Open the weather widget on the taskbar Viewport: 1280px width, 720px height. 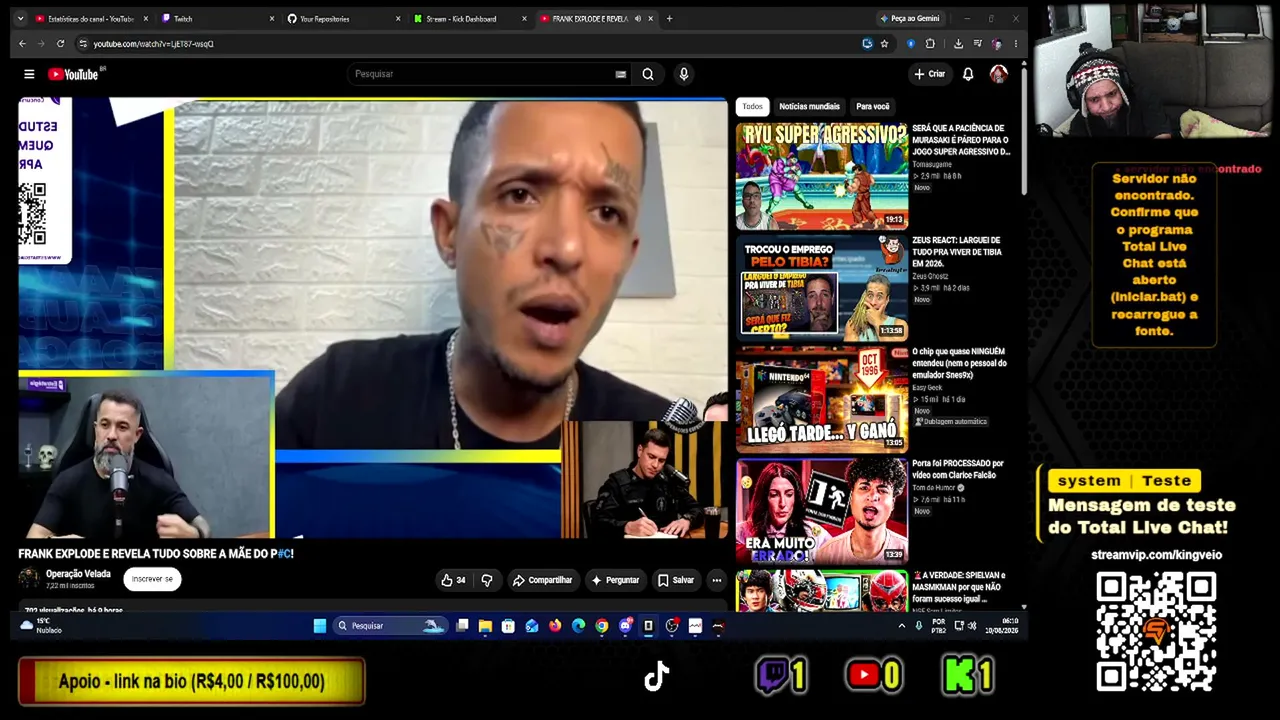coord(41,626)
